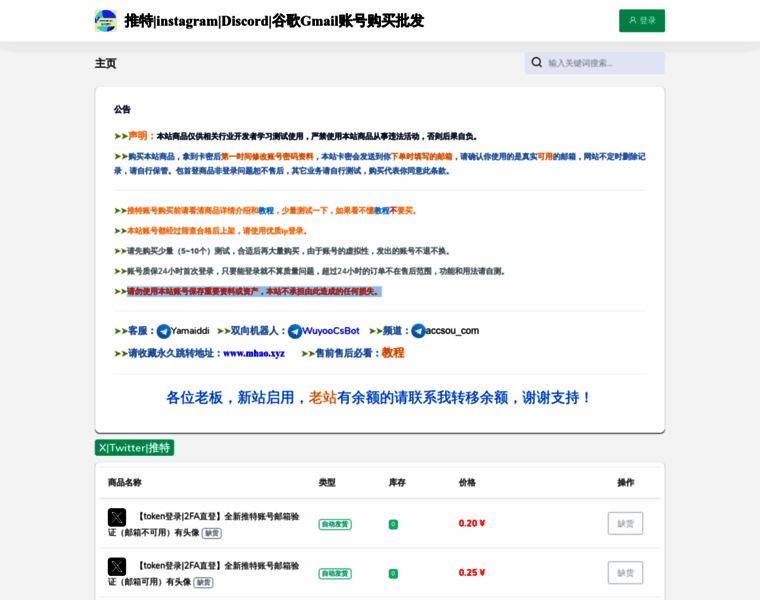The width and height of the screenshot is (760, 600).
Task: Click the 类型 column header
Action: click(327, 483)
